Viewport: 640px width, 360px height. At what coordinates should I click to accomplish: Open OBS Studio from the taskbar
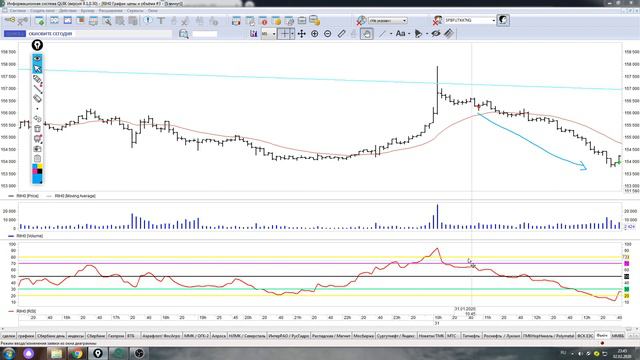click(x=139, y=353)
